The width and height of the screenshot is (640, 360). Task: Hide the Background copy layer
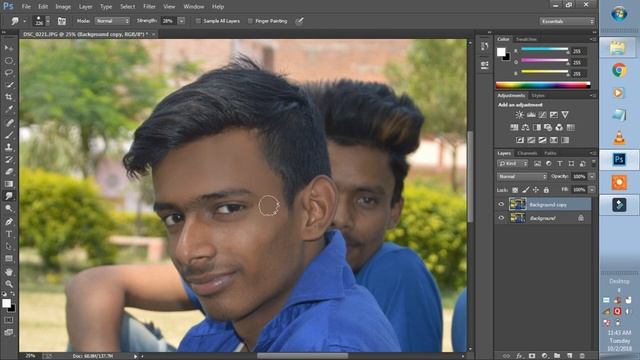tap(501, 204)
